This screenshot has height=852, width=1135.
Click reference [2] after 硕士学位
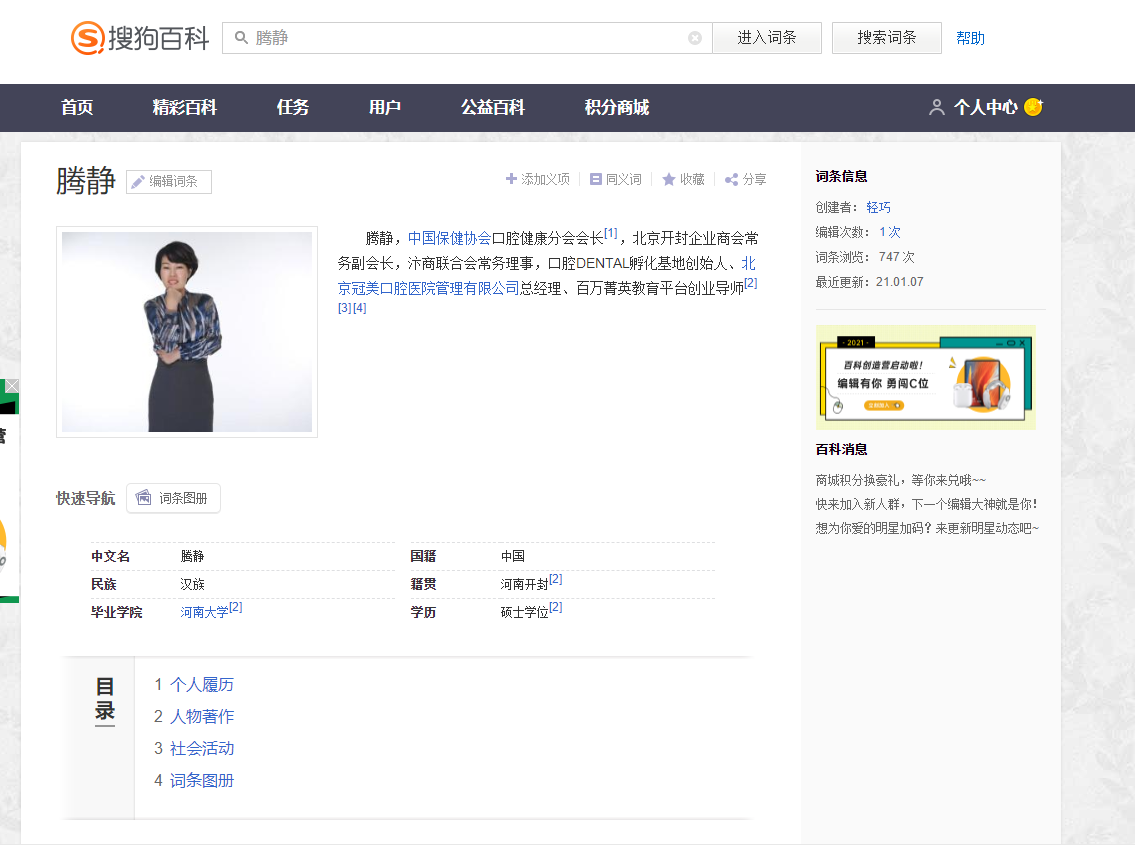[555, 607]
